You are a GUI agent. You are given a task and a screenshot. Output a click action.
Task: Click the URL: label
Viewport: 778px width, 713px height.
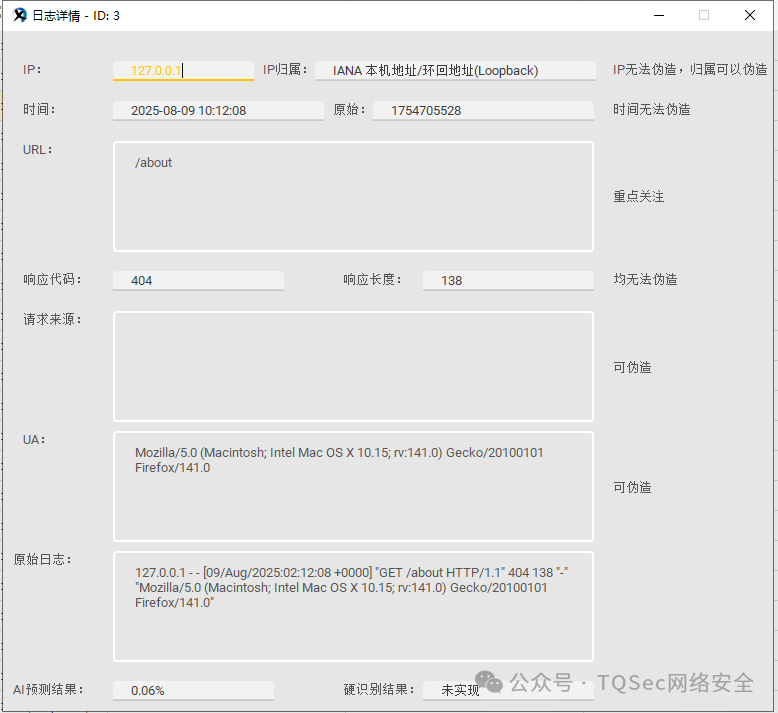pos(38,150)
